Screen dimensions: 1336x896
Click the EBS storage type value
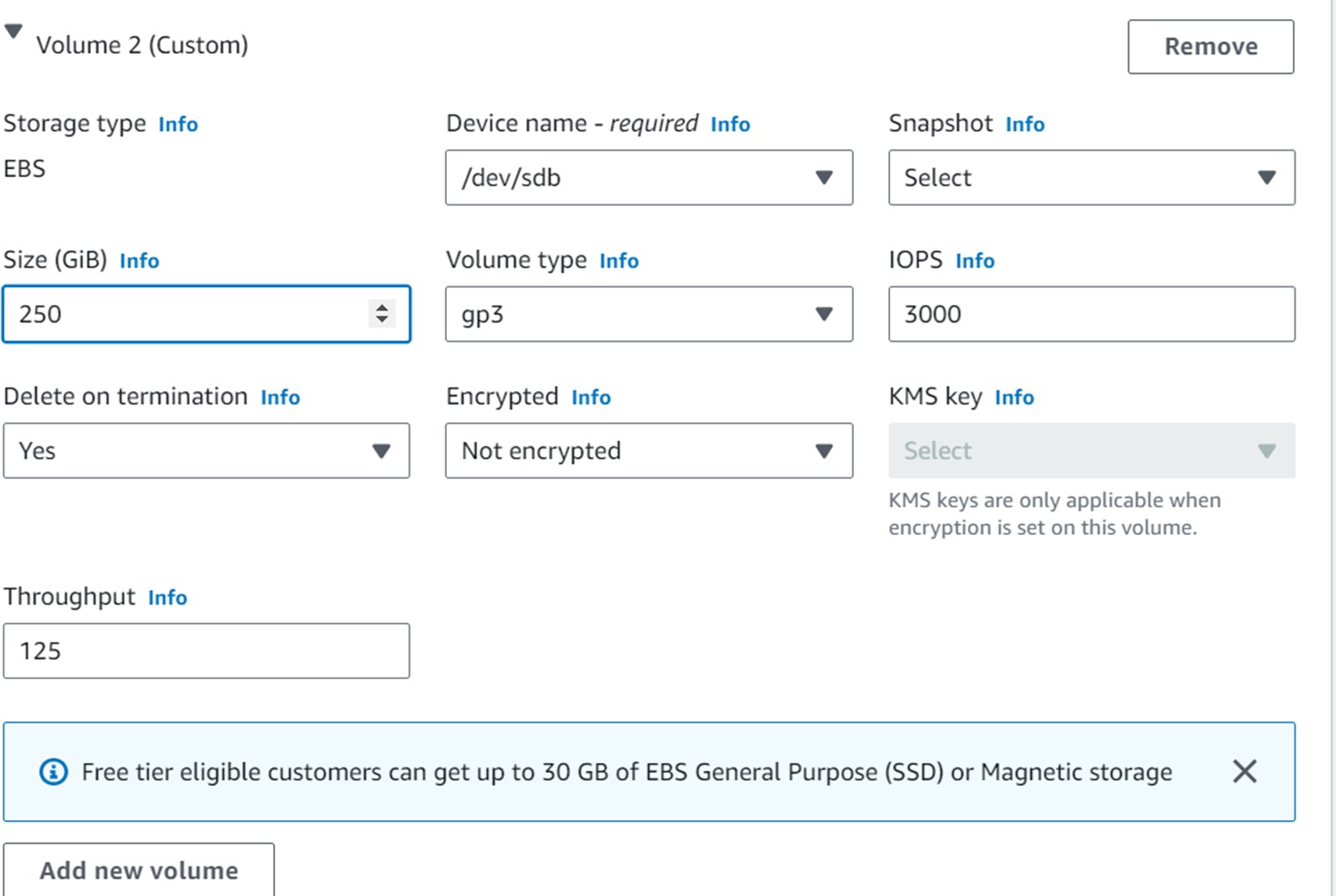pyautogui.click(x=25, y=168)
